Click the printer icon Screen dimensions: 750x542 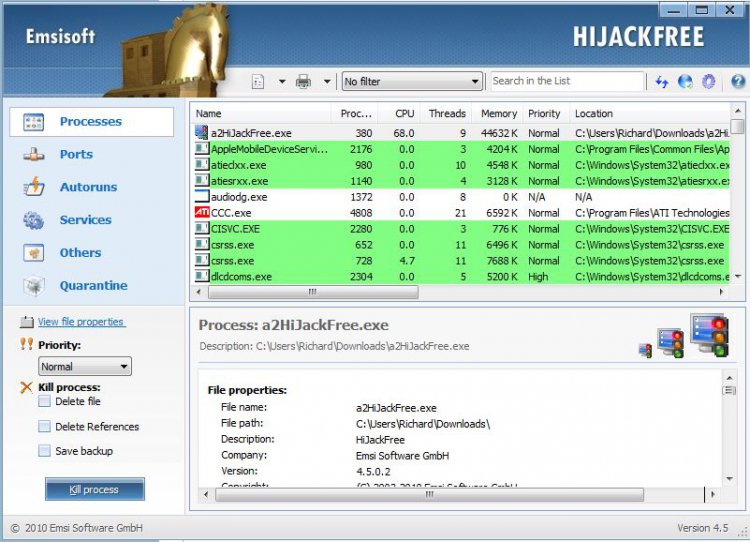click(303, 81)
